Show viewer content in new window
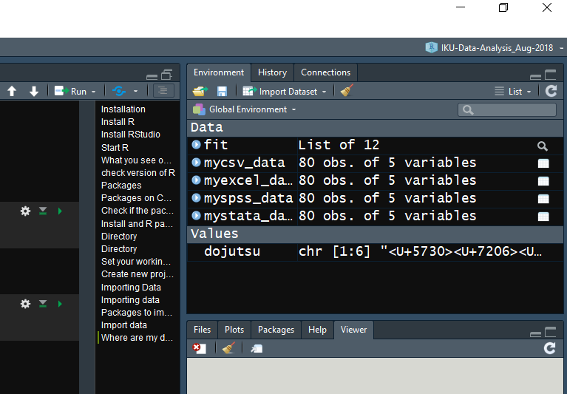 tap(256, 348)
